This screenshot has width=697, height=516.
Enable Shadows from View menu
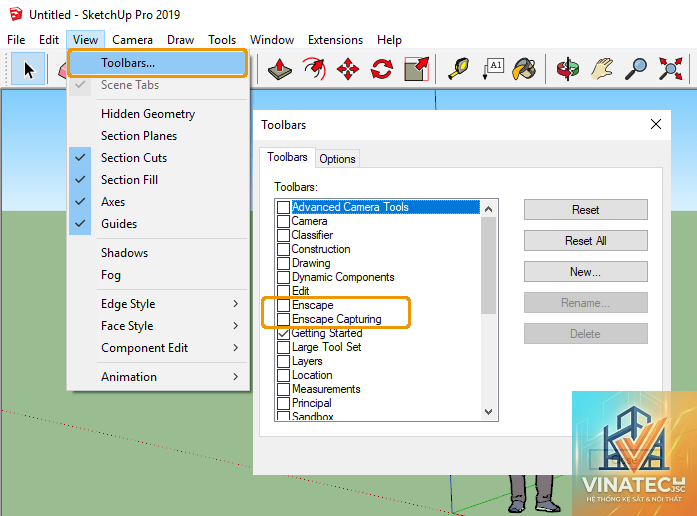pos(158,253)
